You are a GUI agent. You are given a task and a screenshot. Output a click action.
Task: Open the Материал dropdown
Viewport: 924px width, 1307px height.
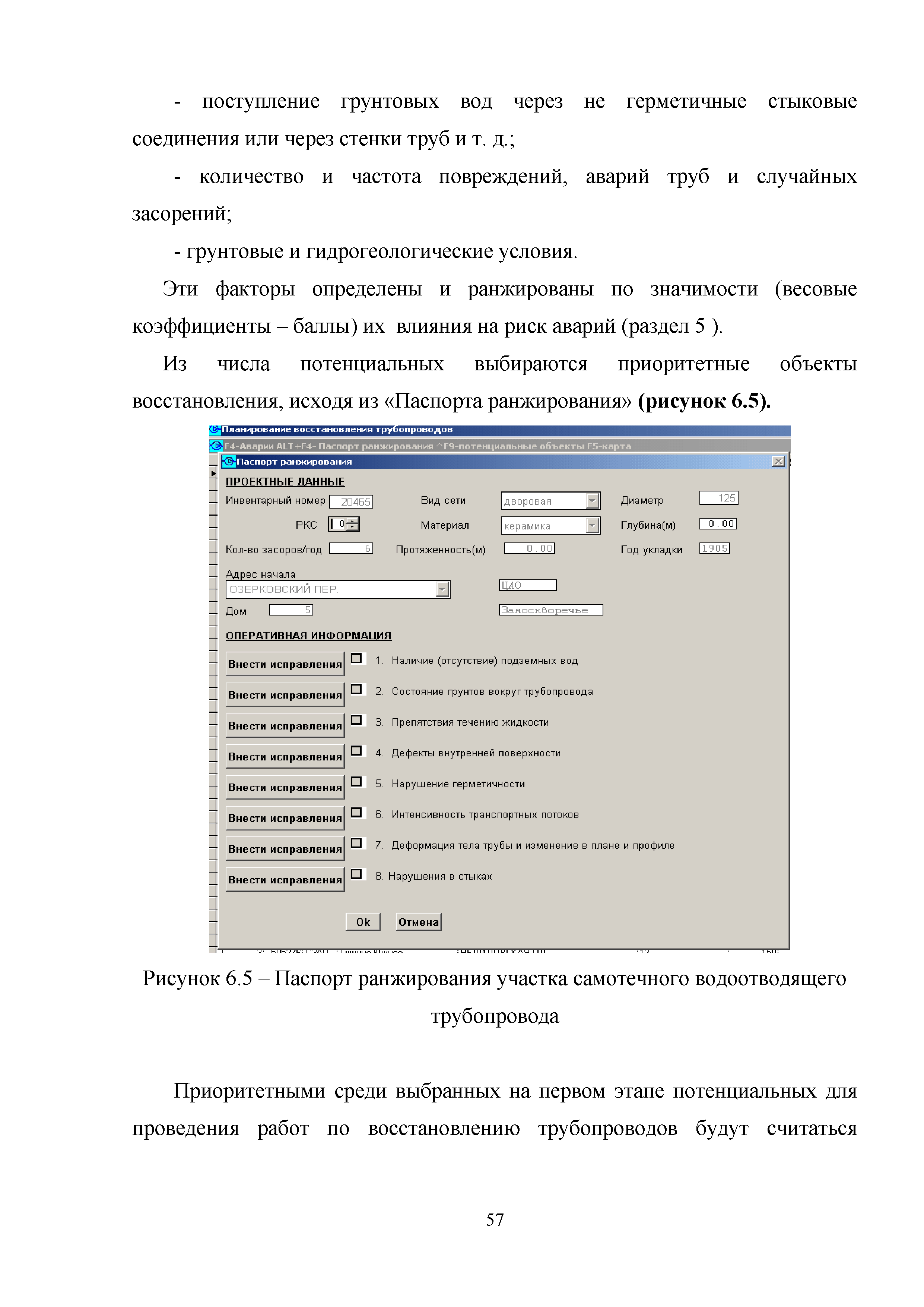(592, 525)
